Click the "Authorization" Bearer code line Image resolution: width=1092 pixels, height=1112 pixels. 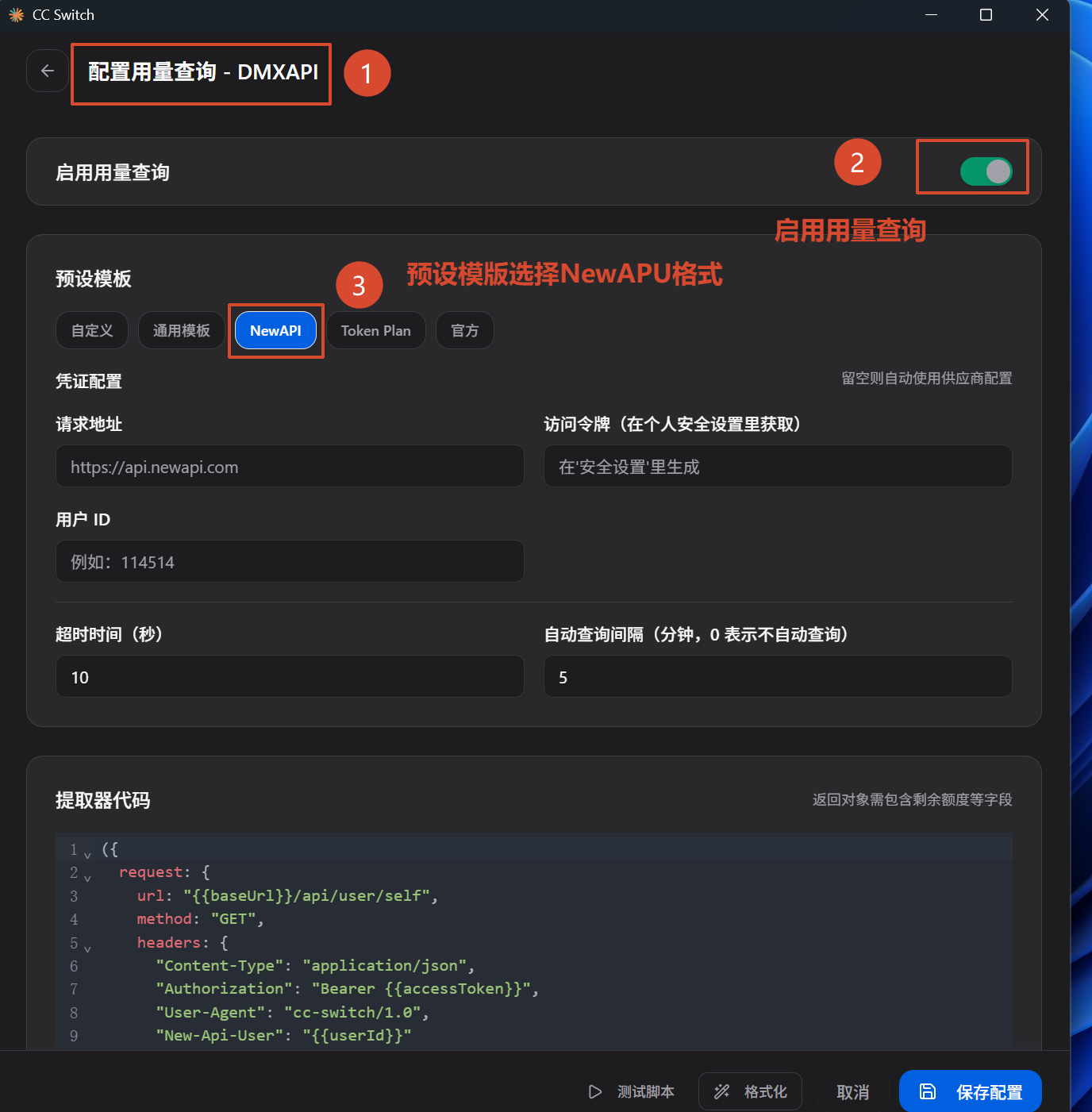(348, 988)
